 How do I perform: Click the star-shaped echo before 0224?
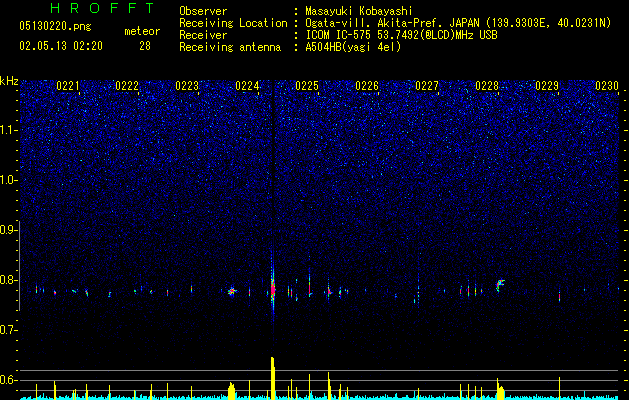[x=232, y=291]
